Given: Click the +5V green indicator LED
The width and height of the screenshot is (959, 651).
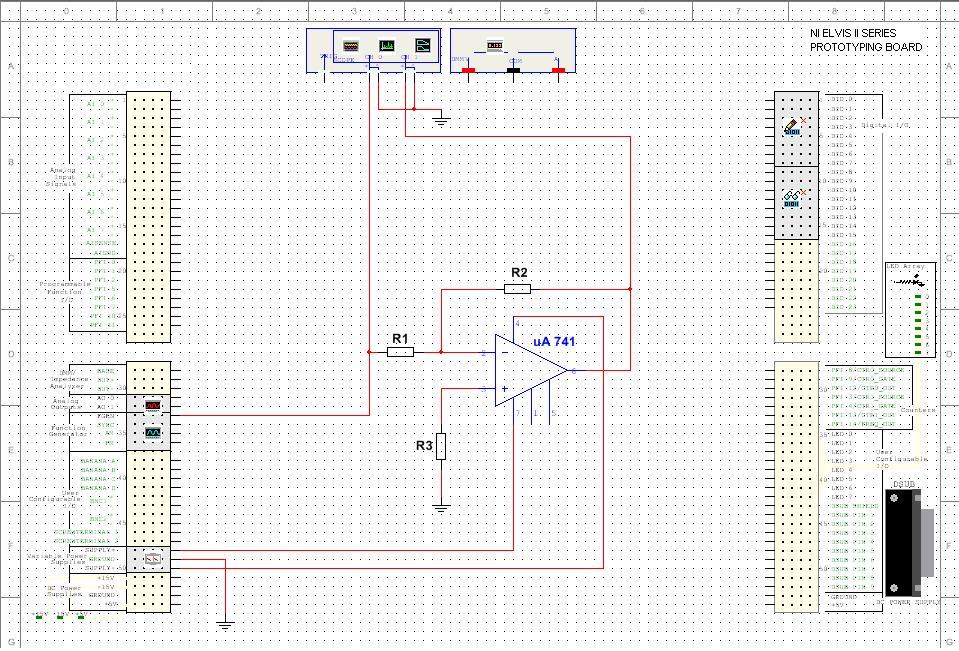Looking at the screenshot, I should 81,618.
